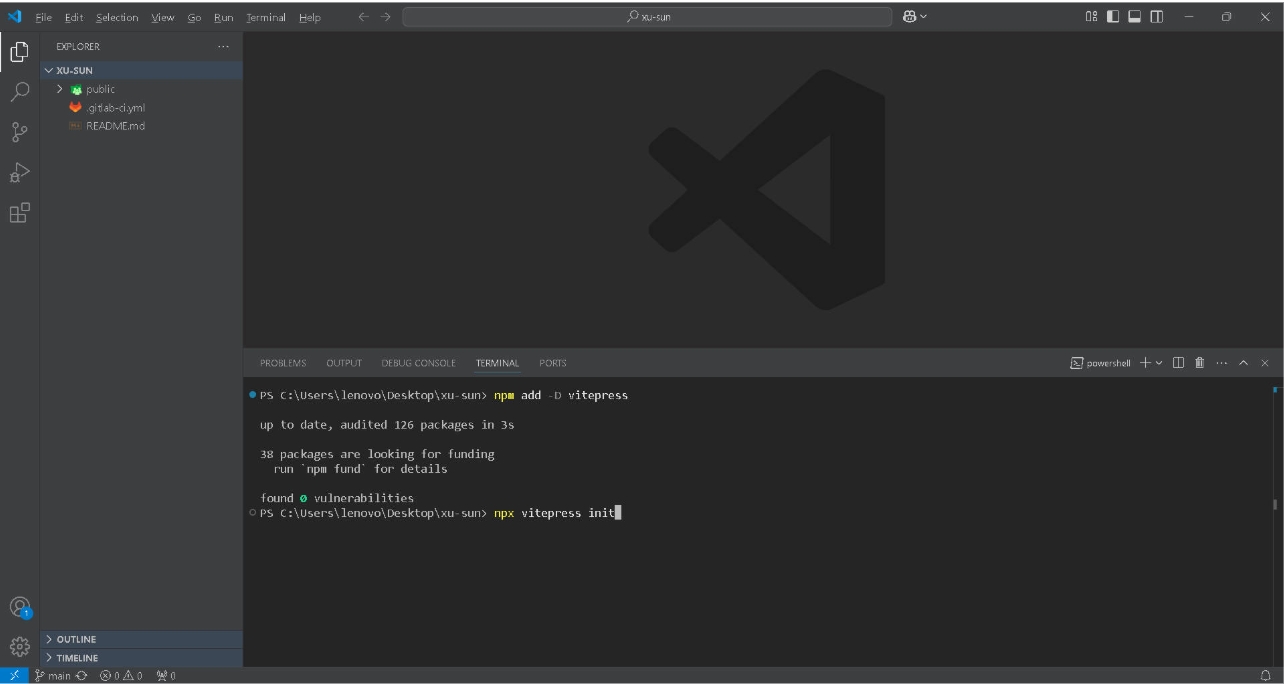Viewport: 1284px width, 684px height.
Task: Select the powershell terminal instance
Action: 1100,362
